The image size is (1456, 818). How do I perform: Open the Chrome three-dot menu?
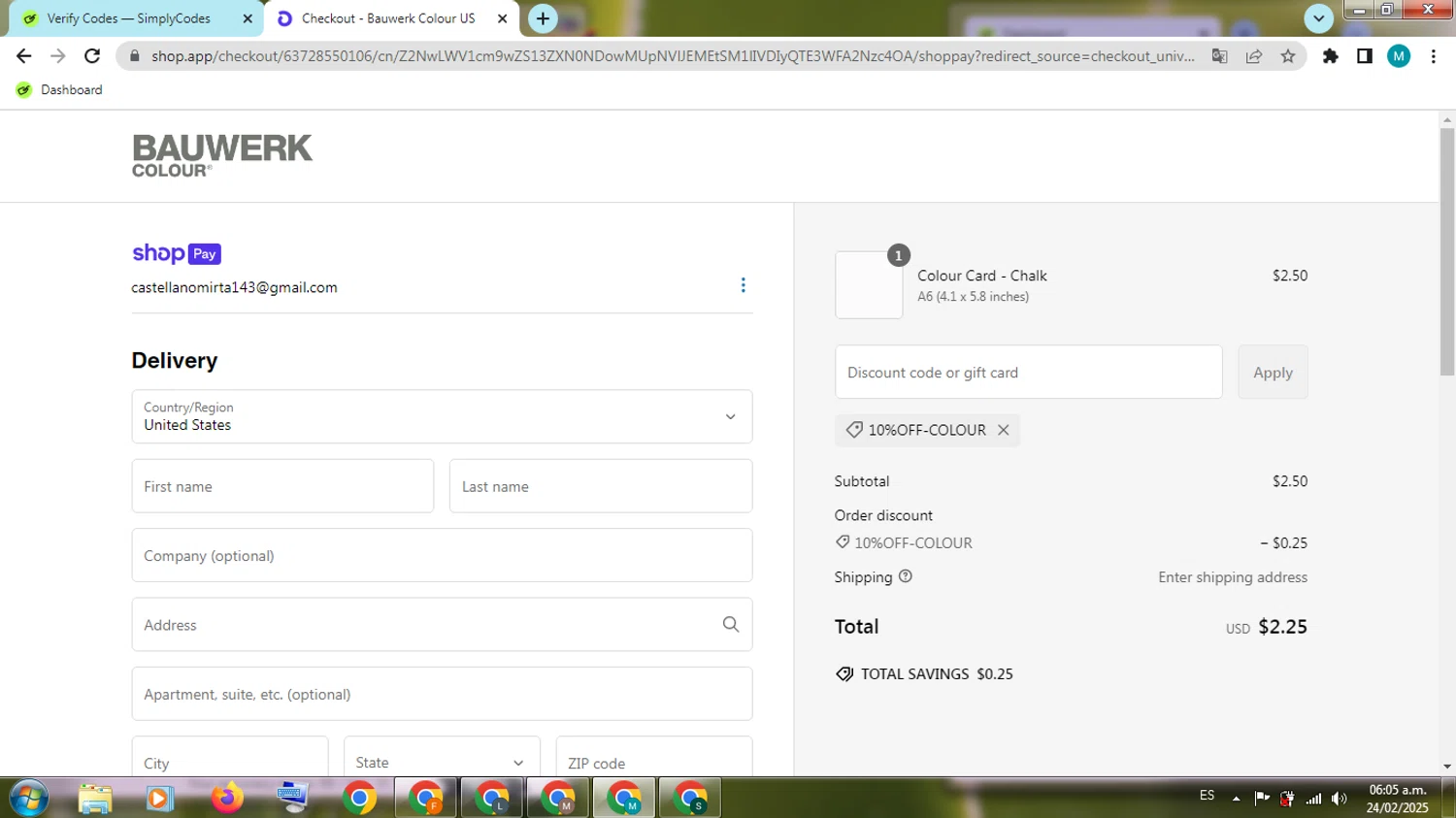[1434, 56]
